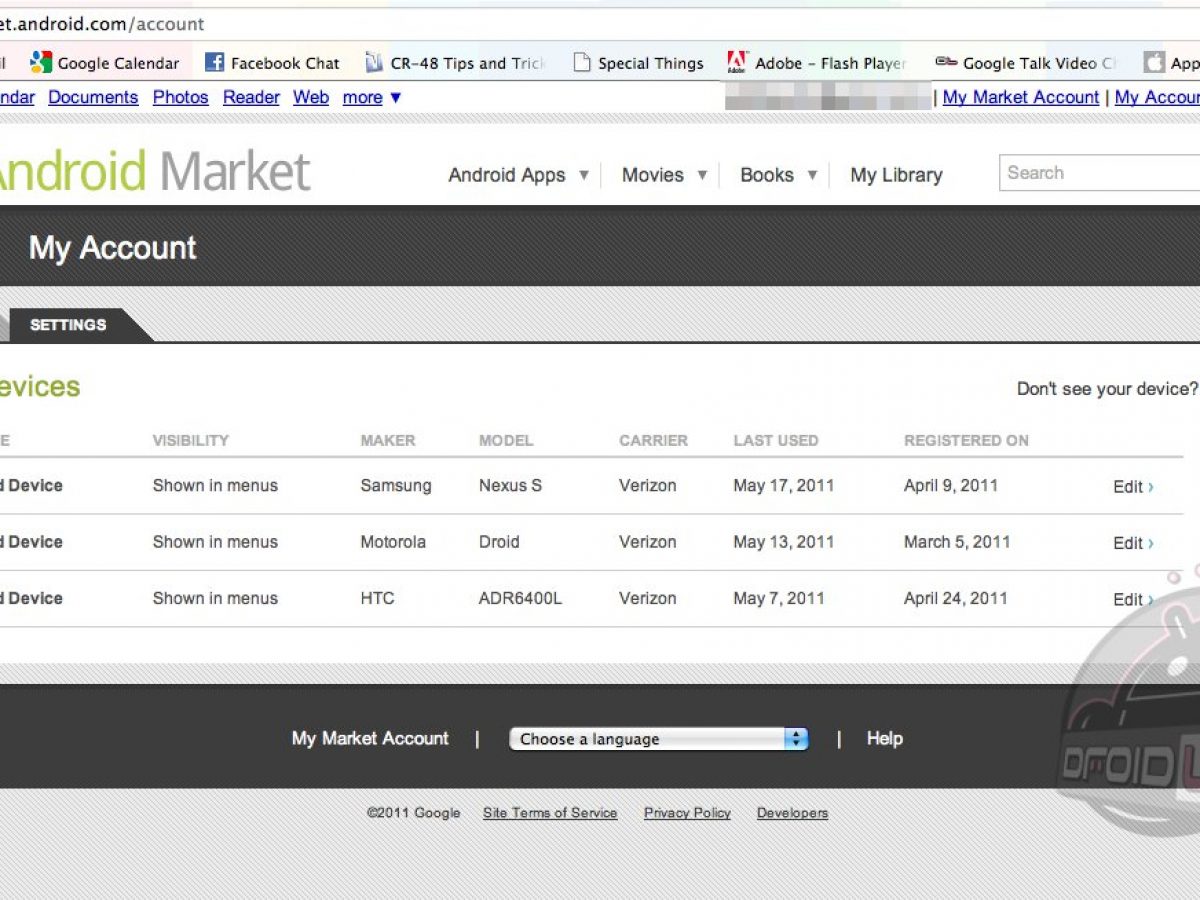Screen dimensions: 1200x900
Task: Switch to the Settings tab
Action: tap(68, 325)
